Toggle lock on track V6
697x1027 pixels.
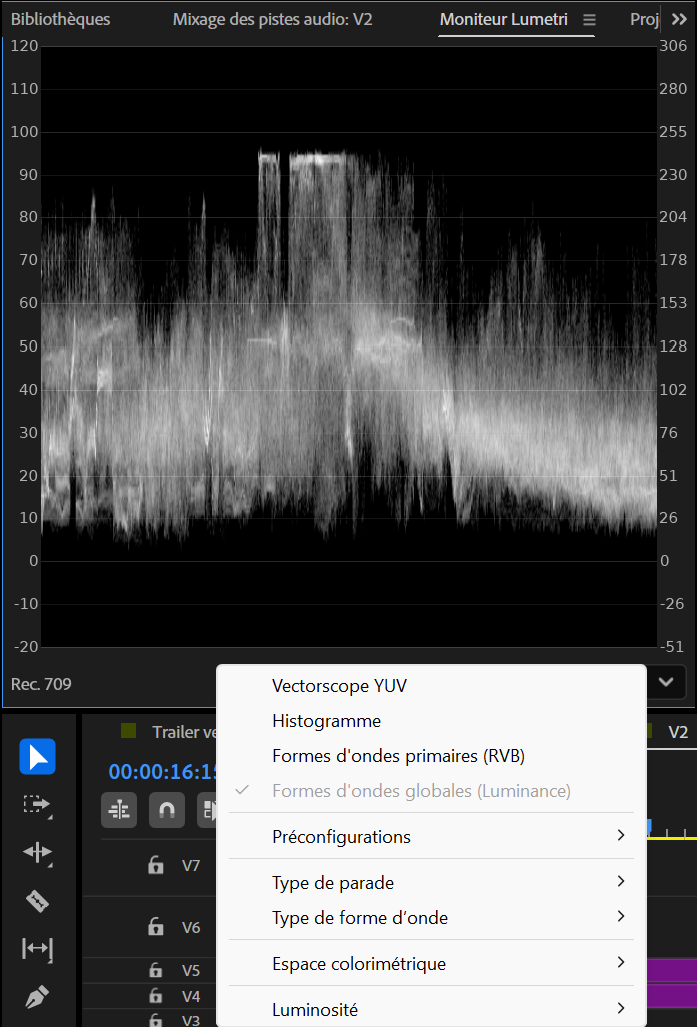[x=155, y=927]
